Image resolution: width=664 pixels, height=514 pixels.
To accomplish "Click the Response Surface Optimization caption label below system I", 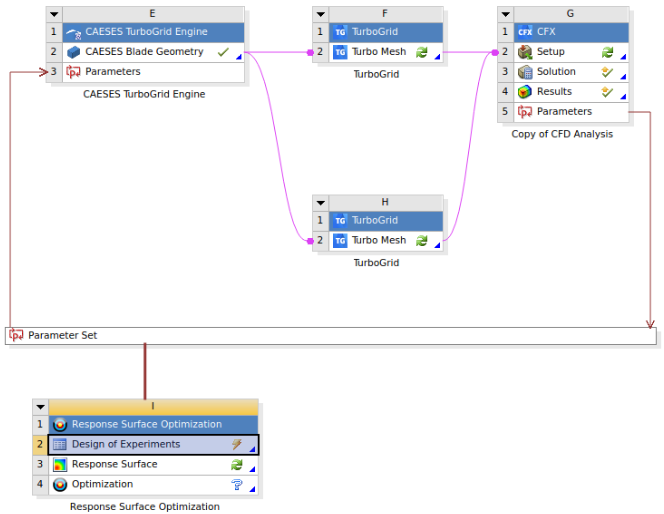I will click(x=145, y=506).
